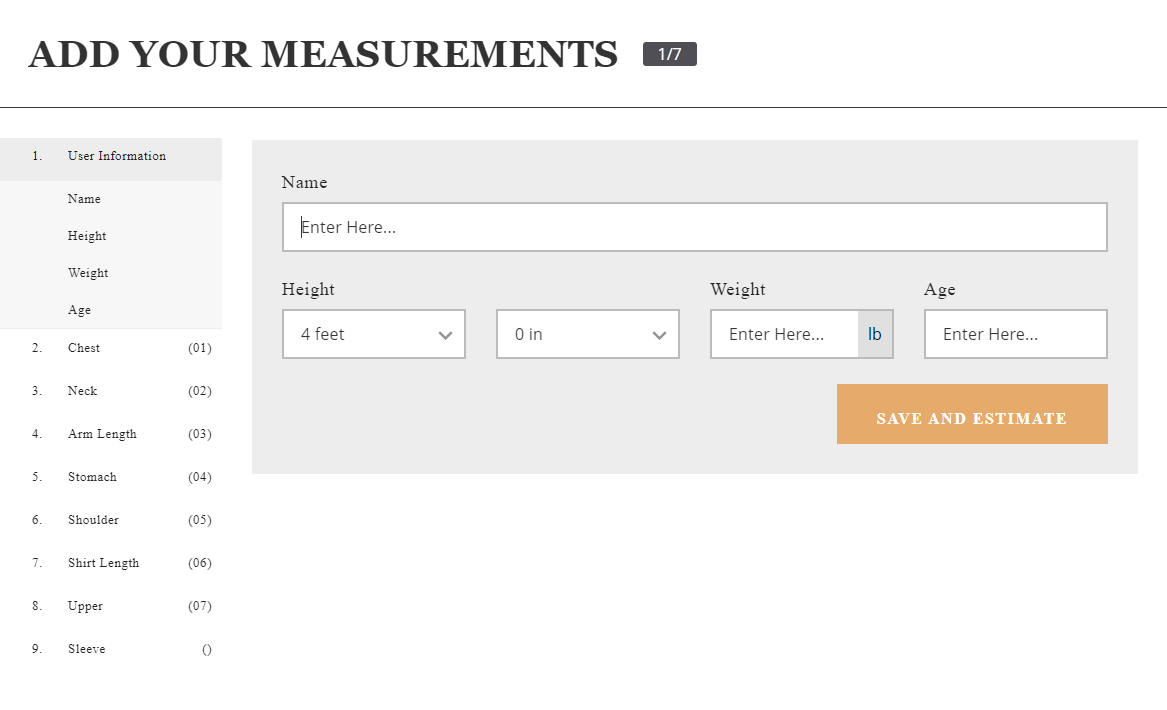Toggle the lb weight unit
Viewport: 1167px width, 710px height.
(875, 334)
